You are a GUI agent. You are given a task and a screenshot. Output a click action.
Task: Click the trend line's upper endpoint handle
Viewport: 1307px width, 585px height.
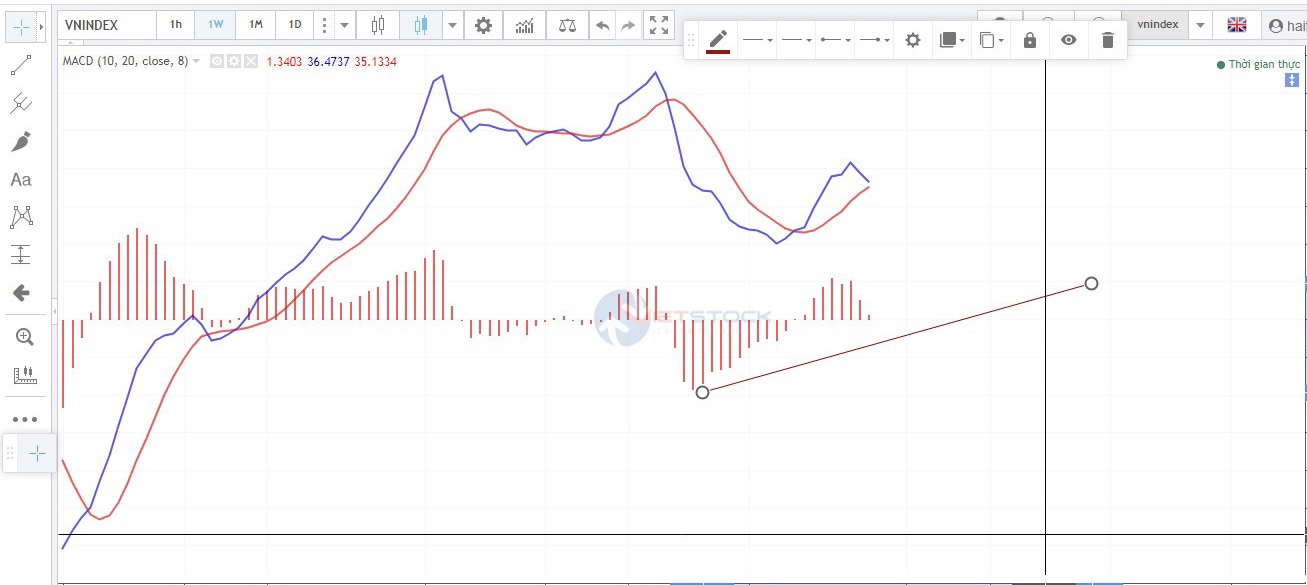pyautogui.click(x=1091, y=283)
